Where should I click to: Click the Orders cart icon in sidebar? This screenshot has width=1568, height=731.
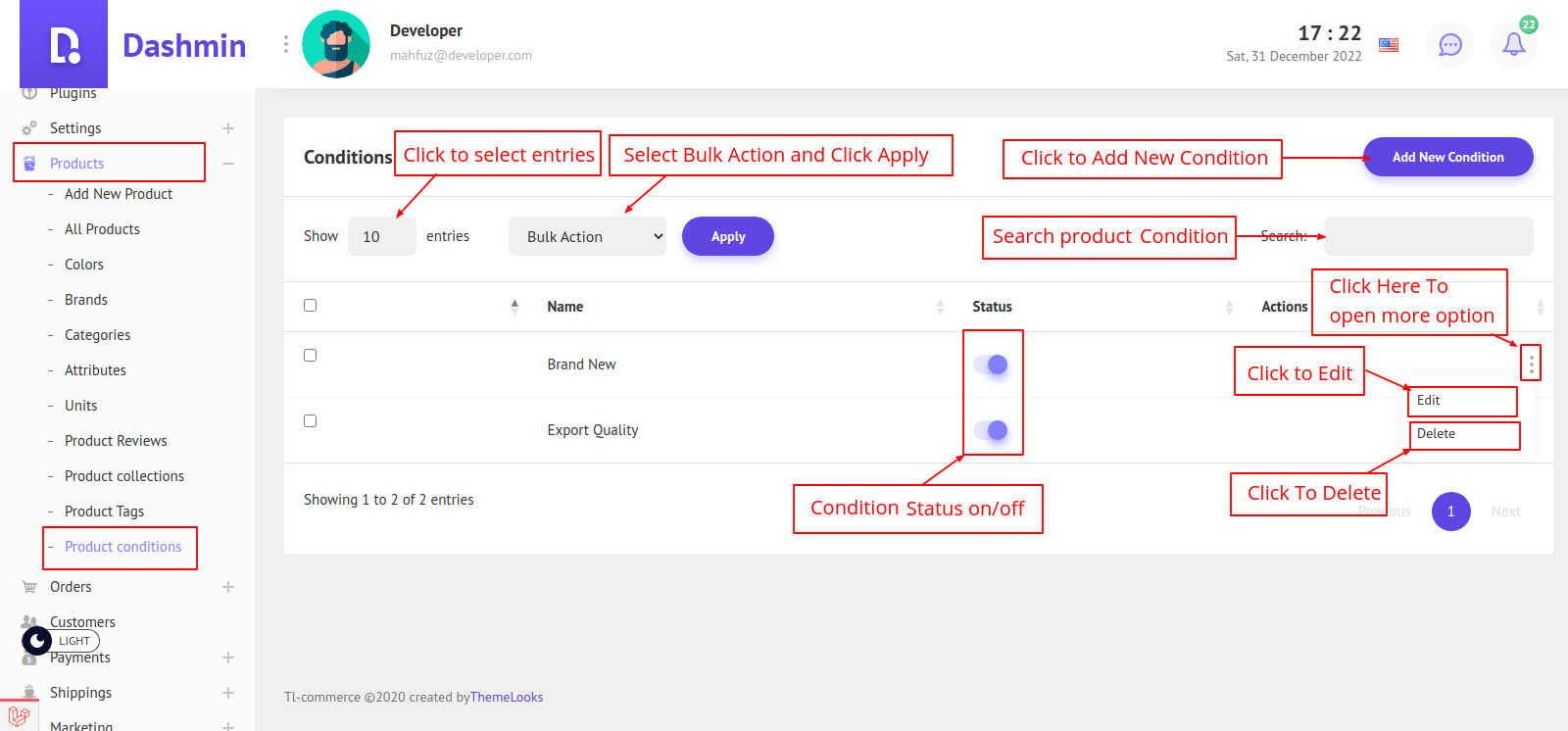29,587
